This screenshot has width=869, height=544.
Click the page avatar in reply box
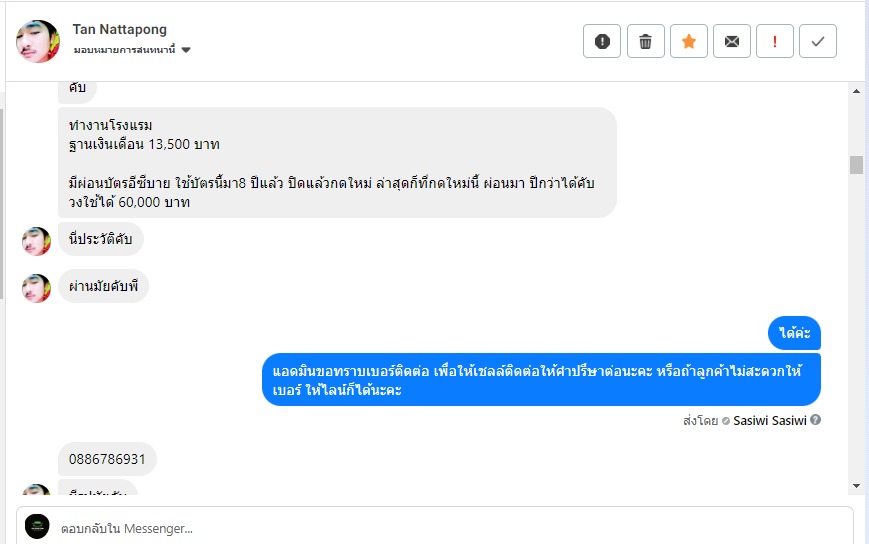click(37, 527)
